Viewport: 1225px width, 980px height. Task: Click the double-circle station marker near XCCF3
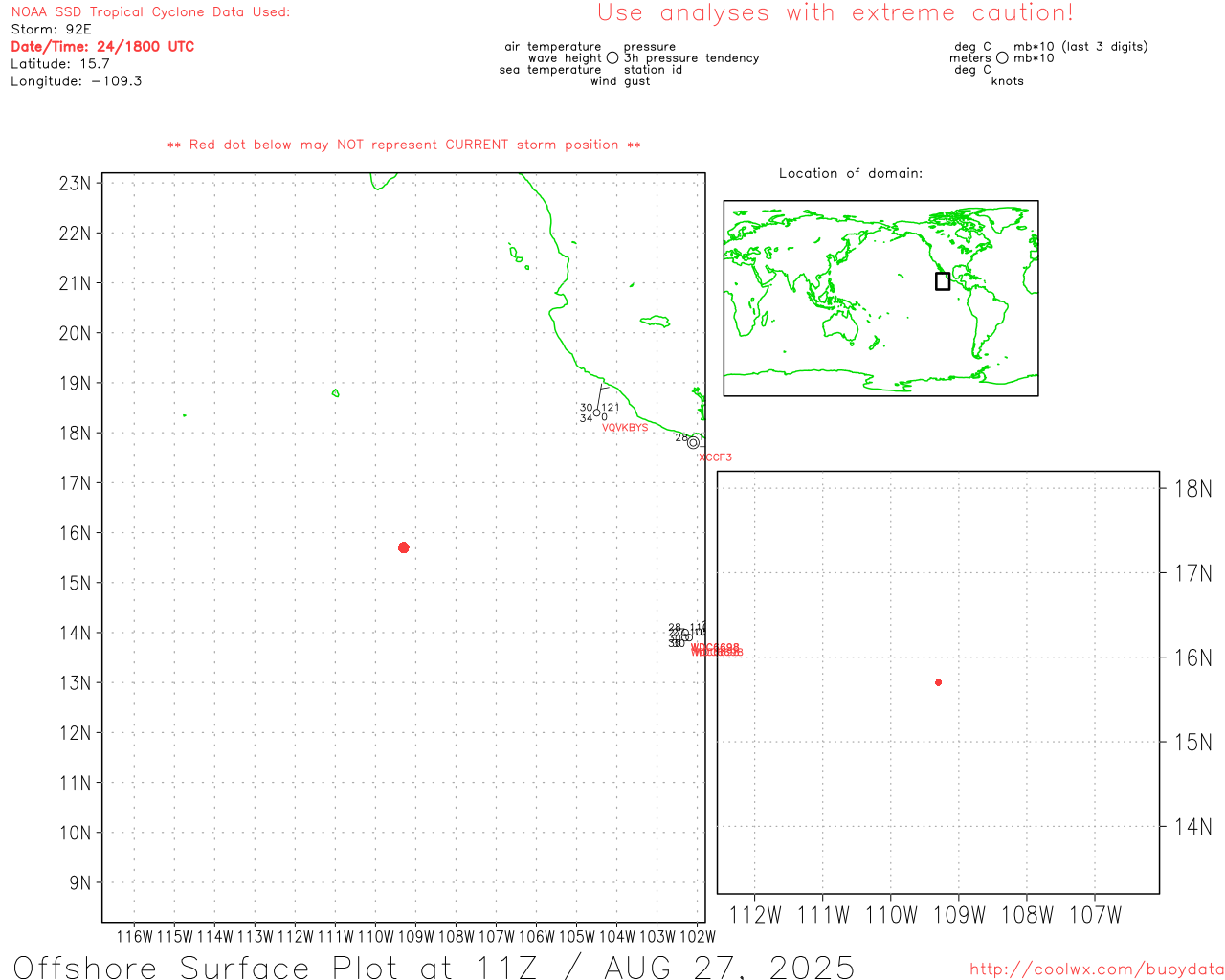pos(693,442)
